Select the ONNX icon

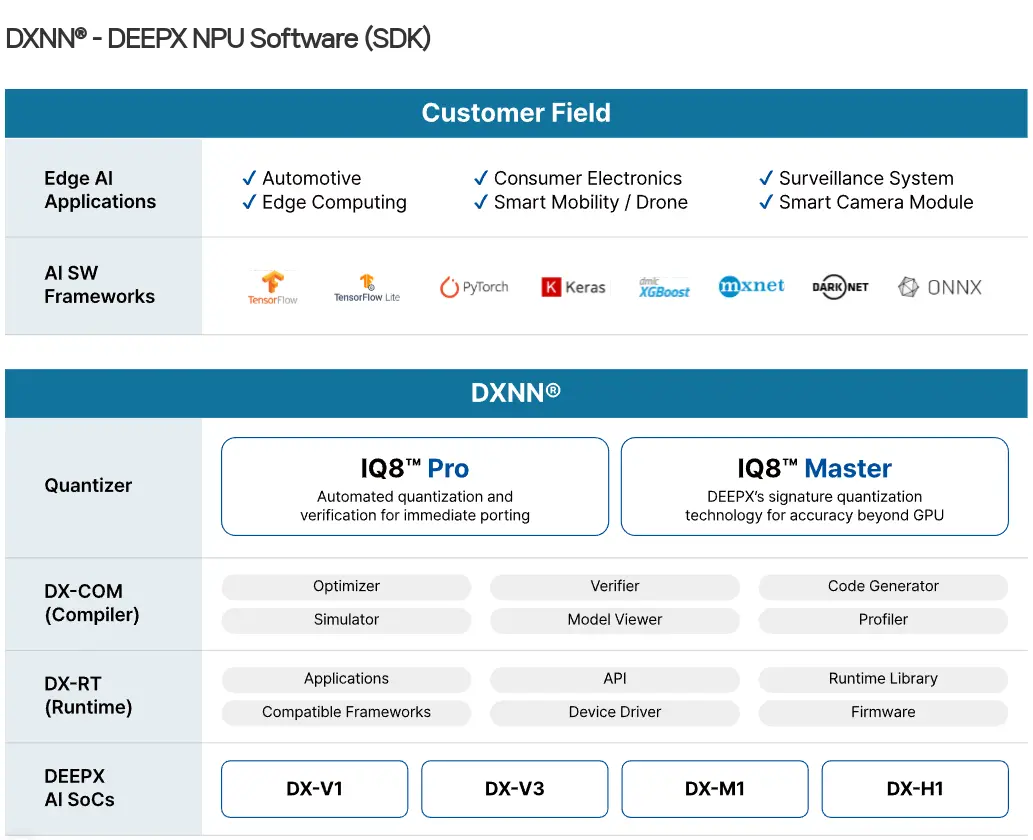pyautogui.click(x=938, y=287)
